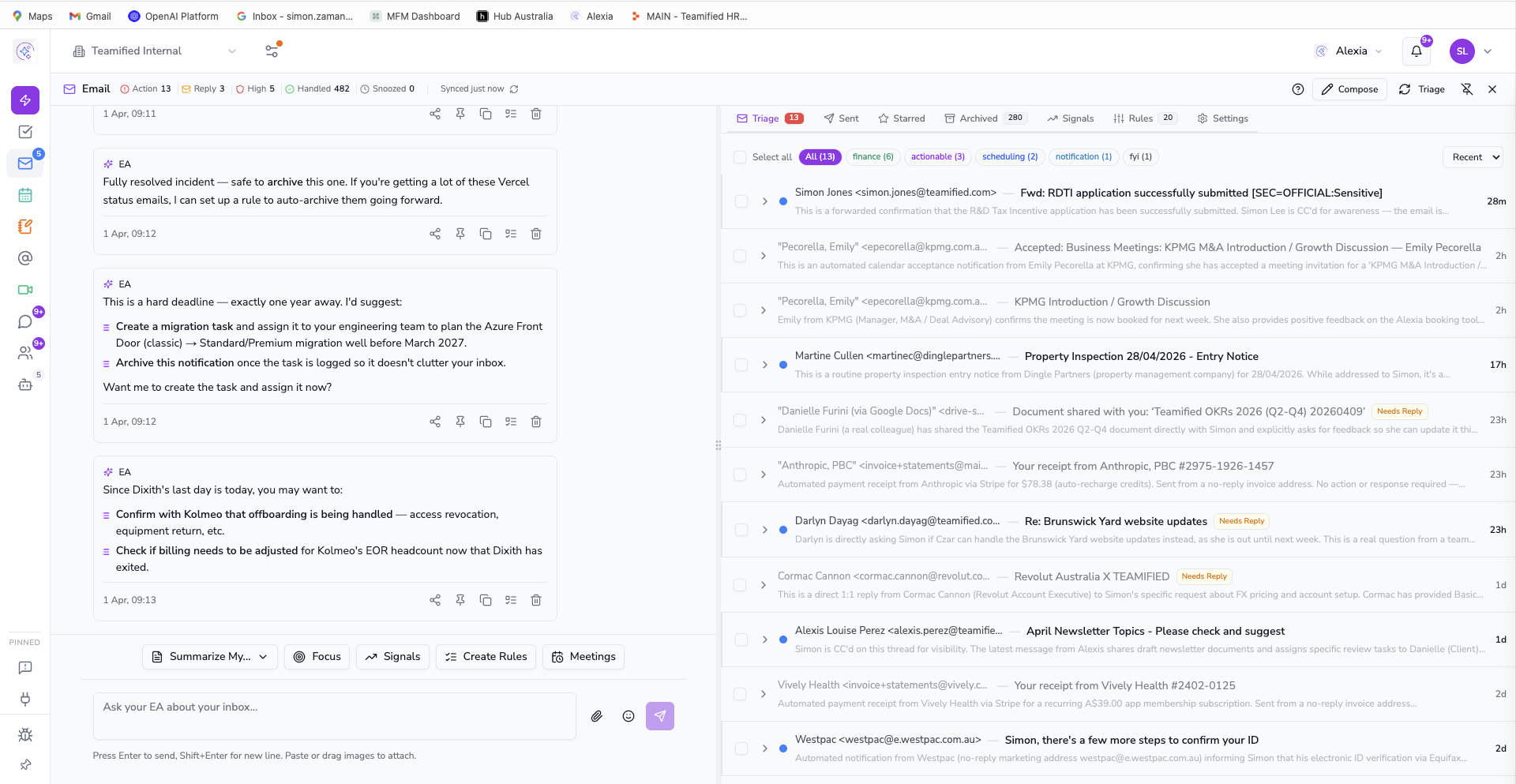Viewport: 1516px width, 784px height.
Task: Switch to the Archived tab
Action: coord(978,118)
